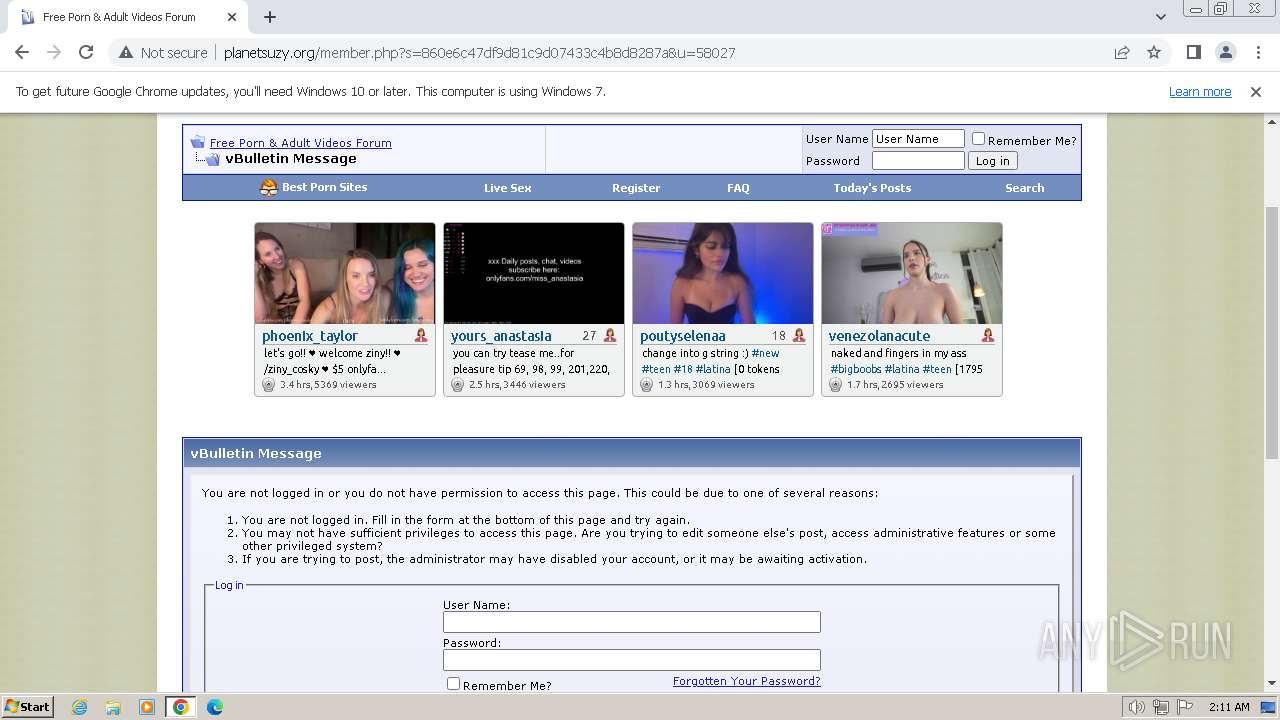Focus the header User Name field
The width and height of the screenshot is (1280, 720).
click(918, 139)
